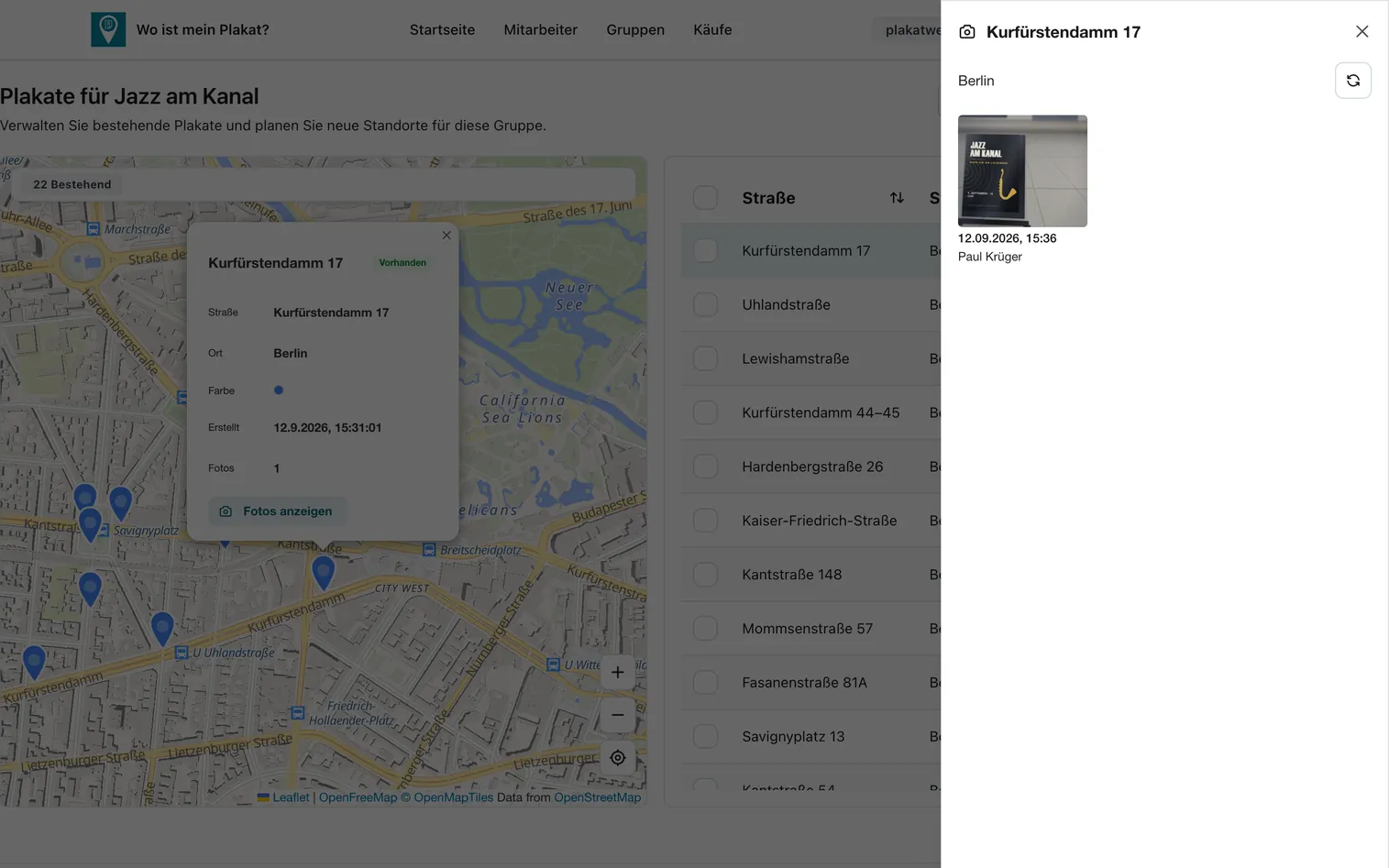Toggle the select-all header checkbox

pyautogui.click(x=705, y=198)
